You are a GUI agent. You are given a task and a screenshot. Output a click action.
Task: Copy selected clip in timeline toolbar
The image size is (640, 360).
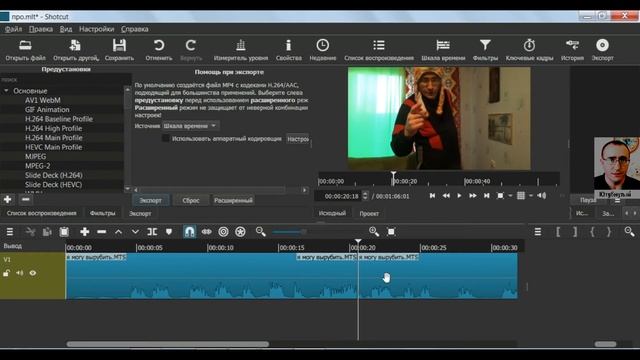(47, 232)
